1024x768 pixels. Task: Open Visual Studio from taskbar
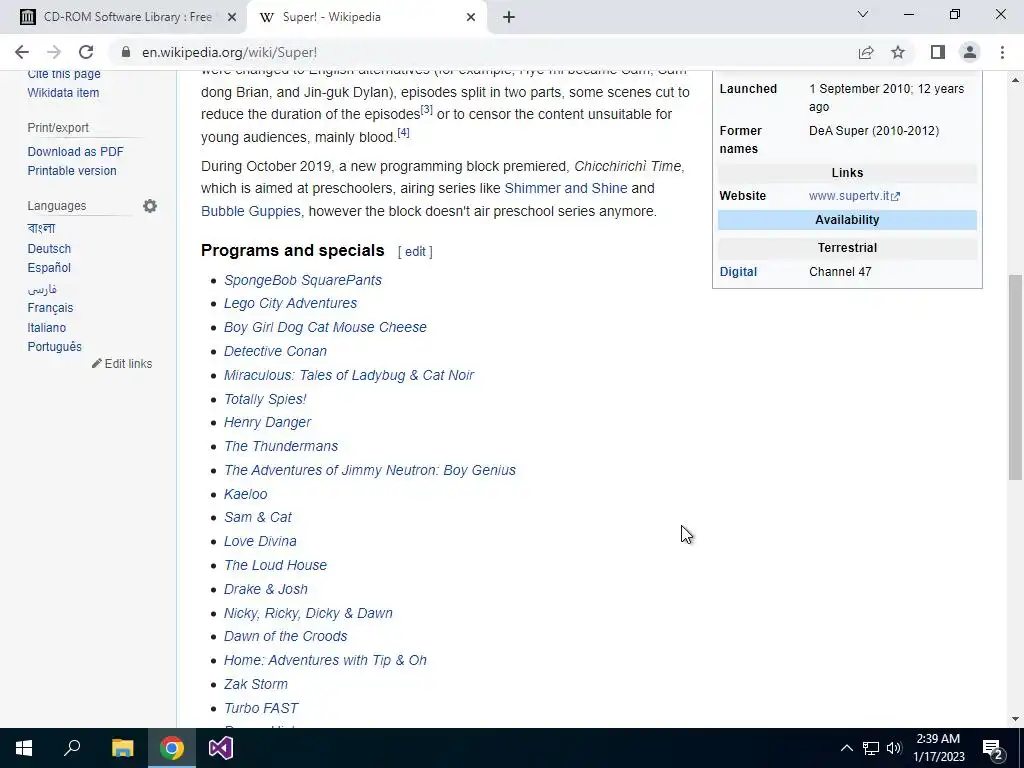tap(221, 748)
